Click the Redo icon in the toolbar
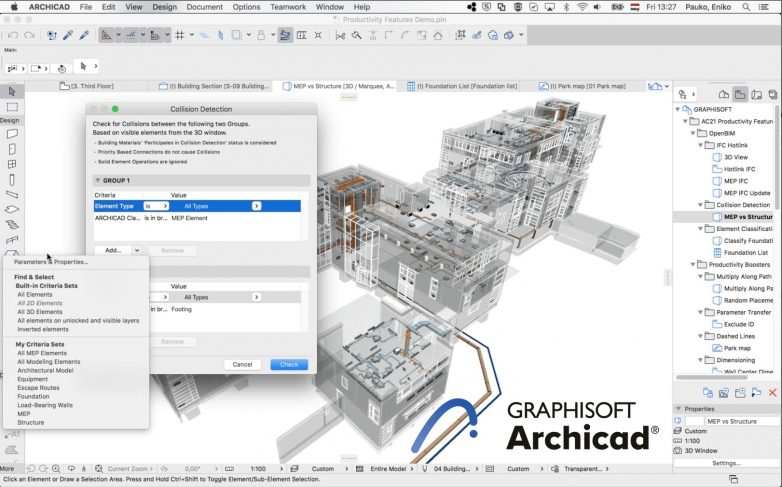 coord(29,35)
